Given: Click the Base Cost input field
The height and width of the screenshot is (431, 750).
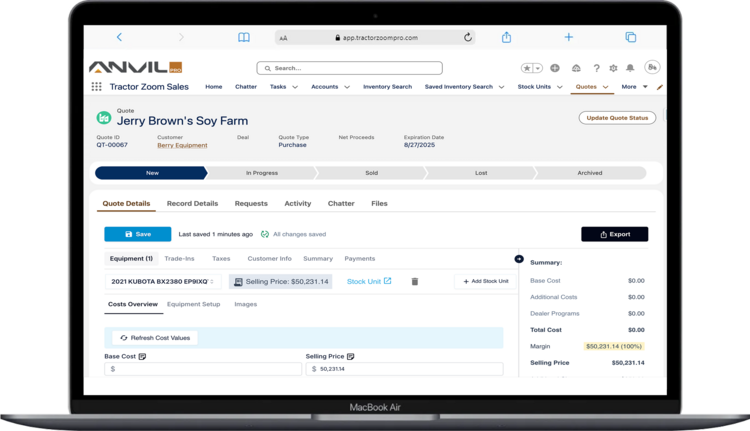Looking at the screenshot, I should pos(203,369).
